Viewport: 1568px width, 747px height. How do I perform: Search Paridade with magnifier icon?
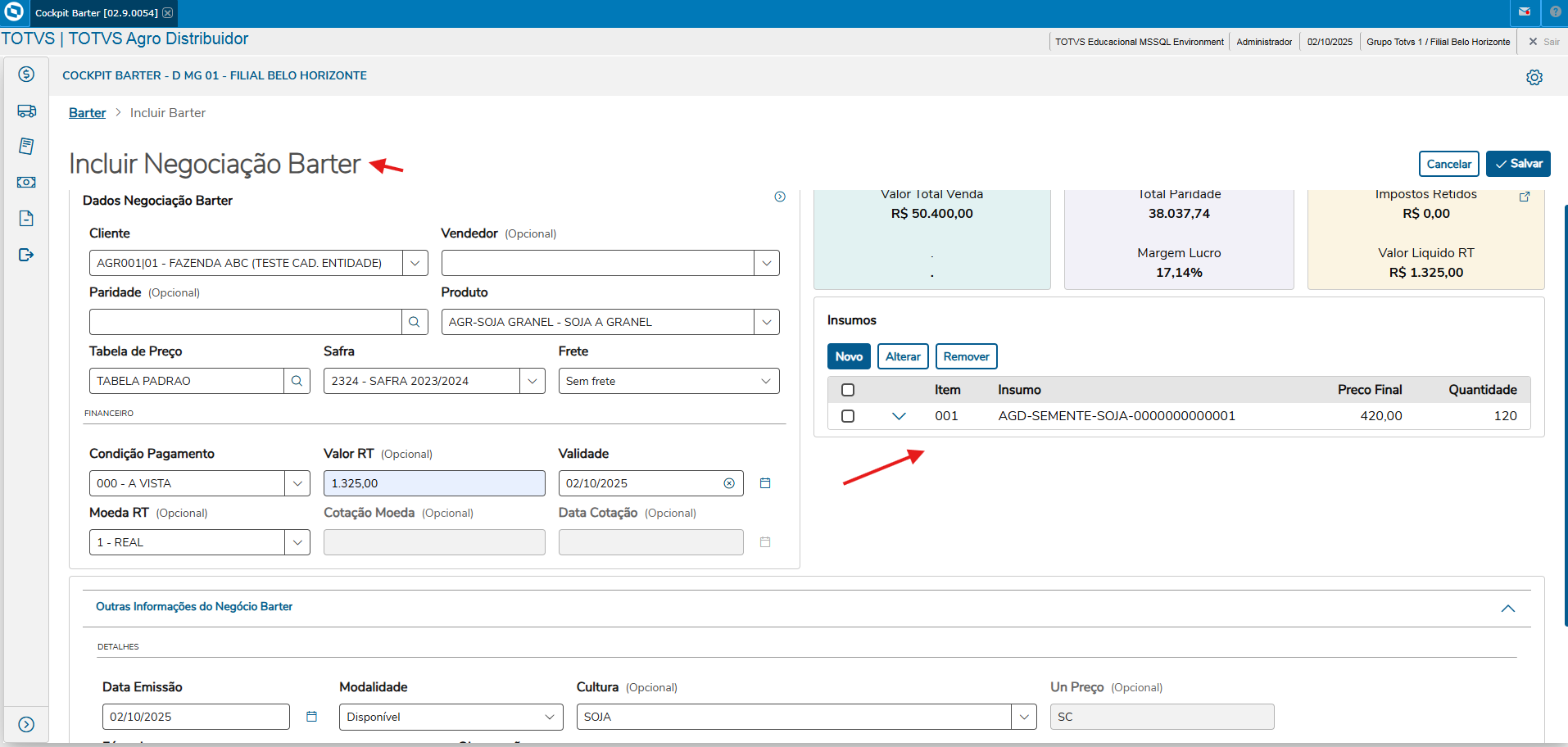415,322
